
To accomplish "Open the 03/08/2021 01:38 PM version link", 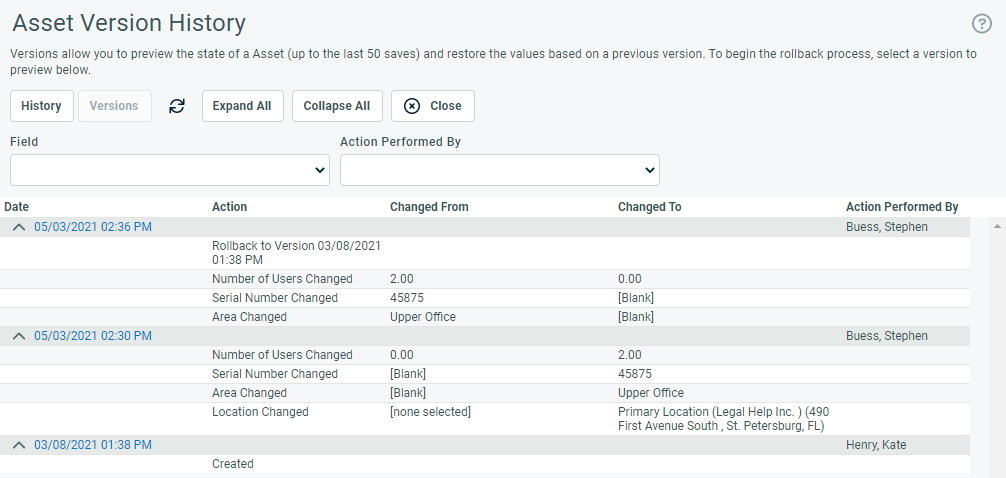I will [x=93, y=445].
